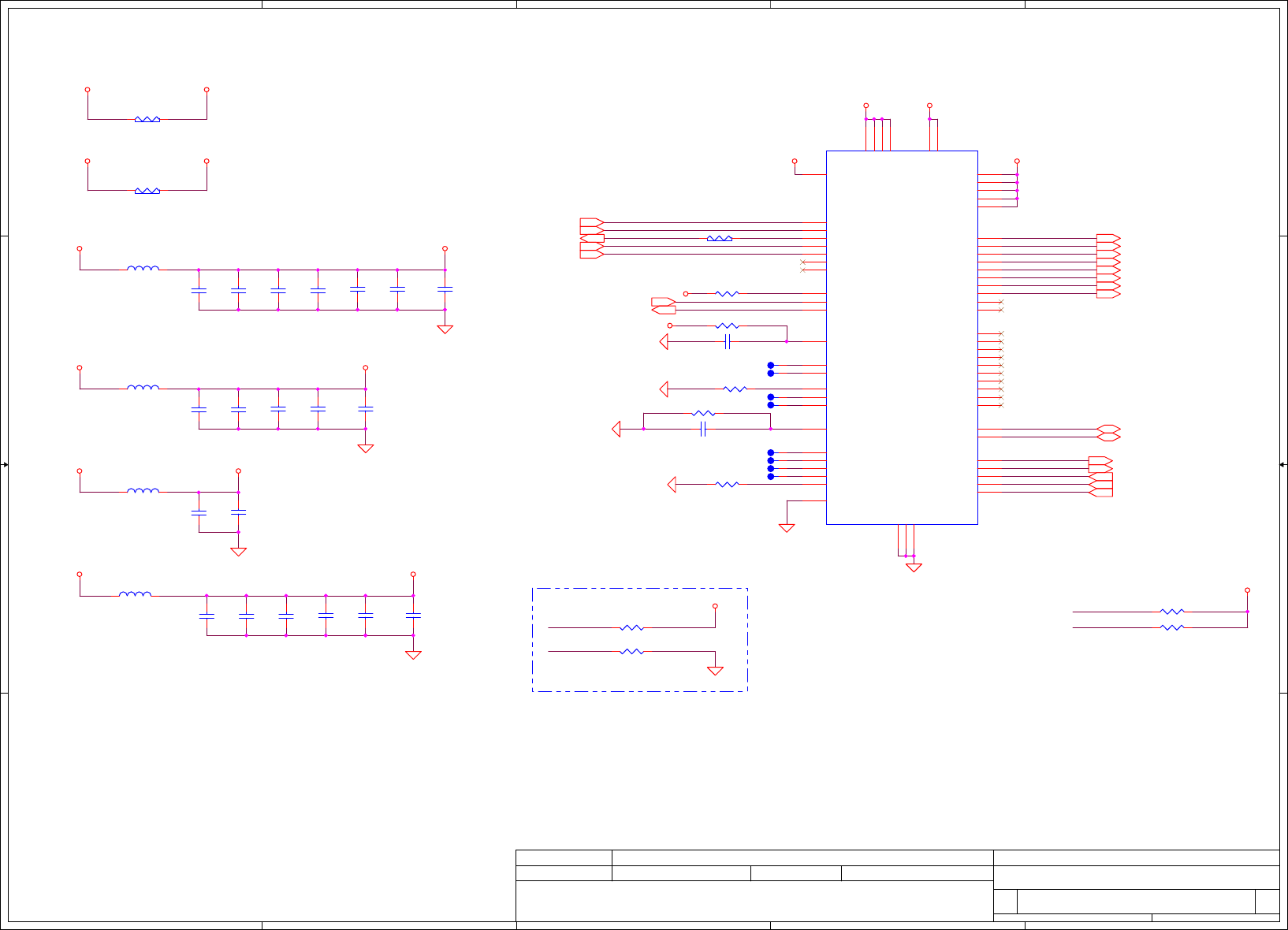
Task: Click the bidirectional port pair on IC right side
Action: click(x=1108, y=433)
